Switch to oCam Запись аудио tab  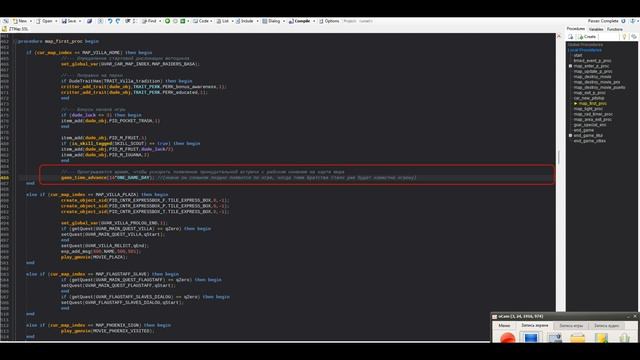click(606, 325)
